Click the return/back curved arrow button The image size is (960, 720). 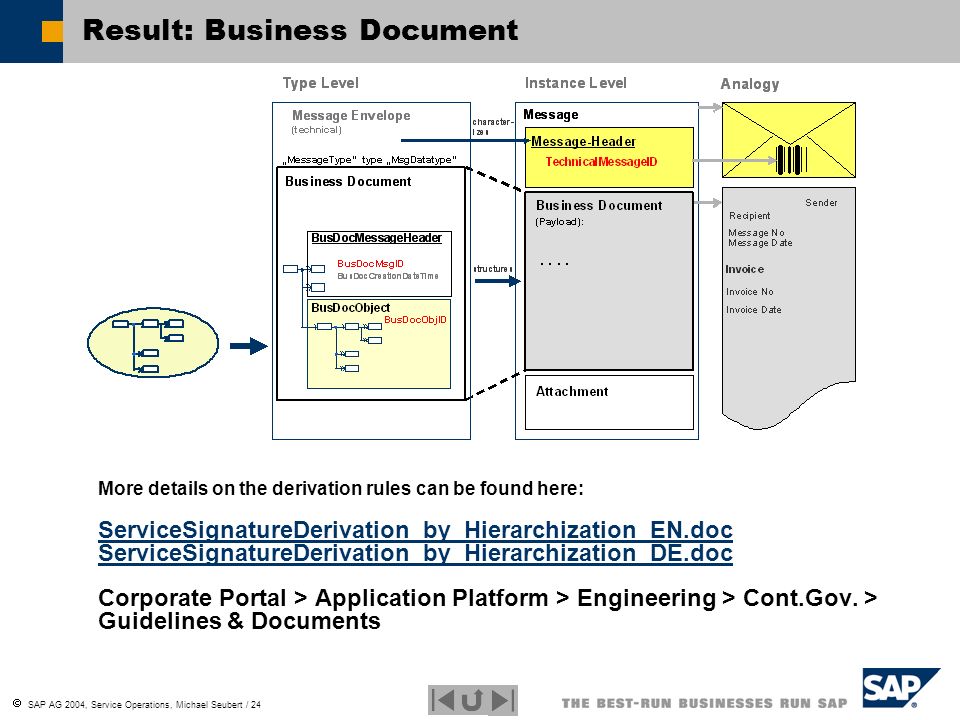(x=472, y=700)
